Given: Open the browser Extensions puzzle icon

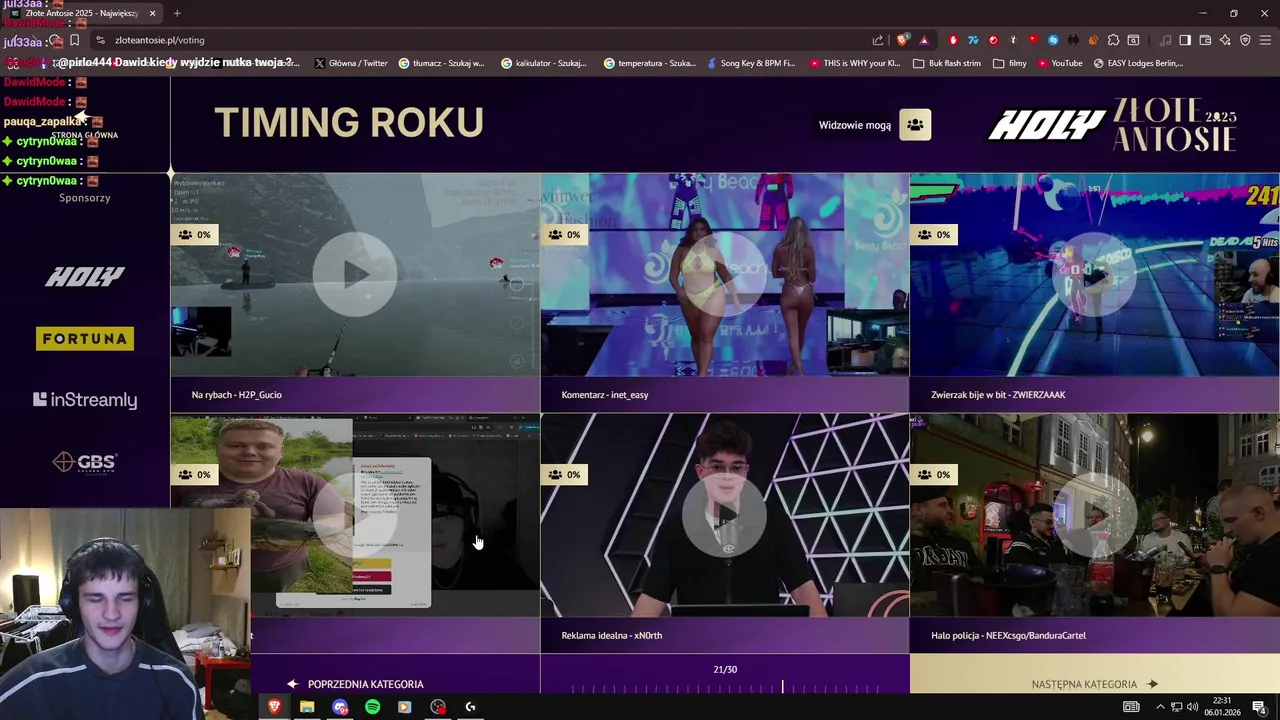Looking at the screenshot, I should coord(1113,40).
